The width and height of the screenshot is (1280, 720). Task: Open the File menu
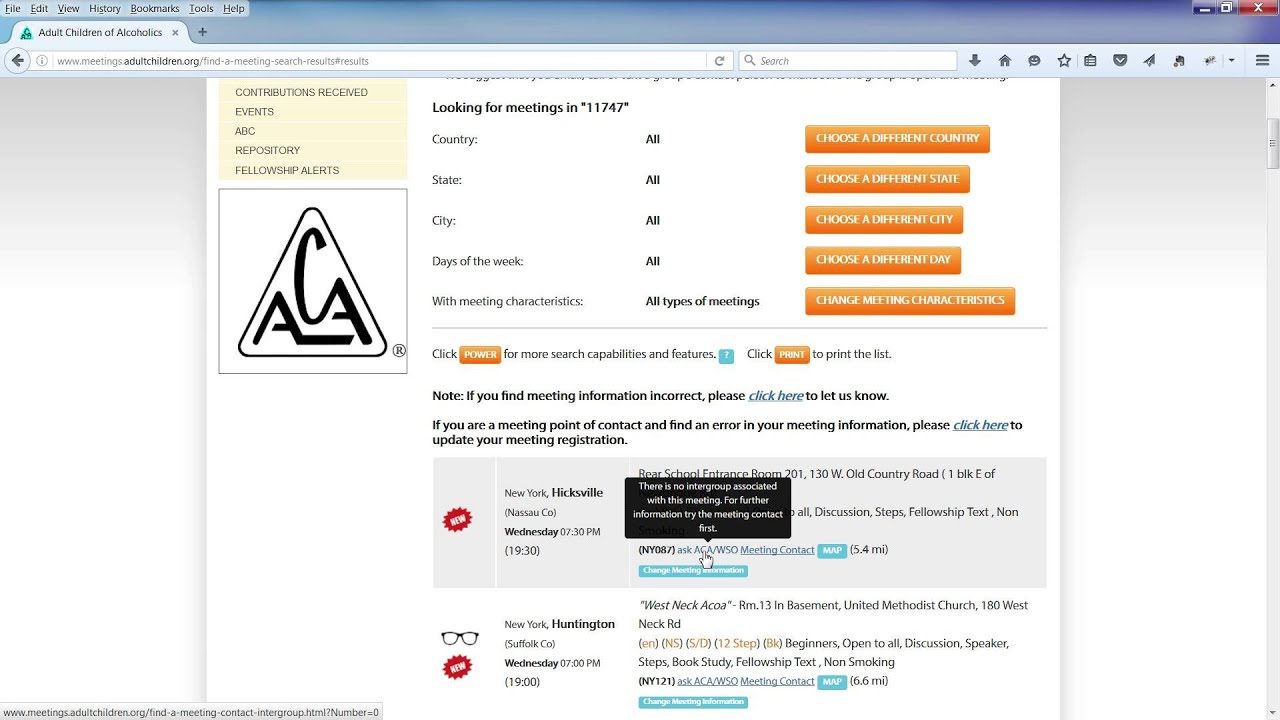(12, 8)
